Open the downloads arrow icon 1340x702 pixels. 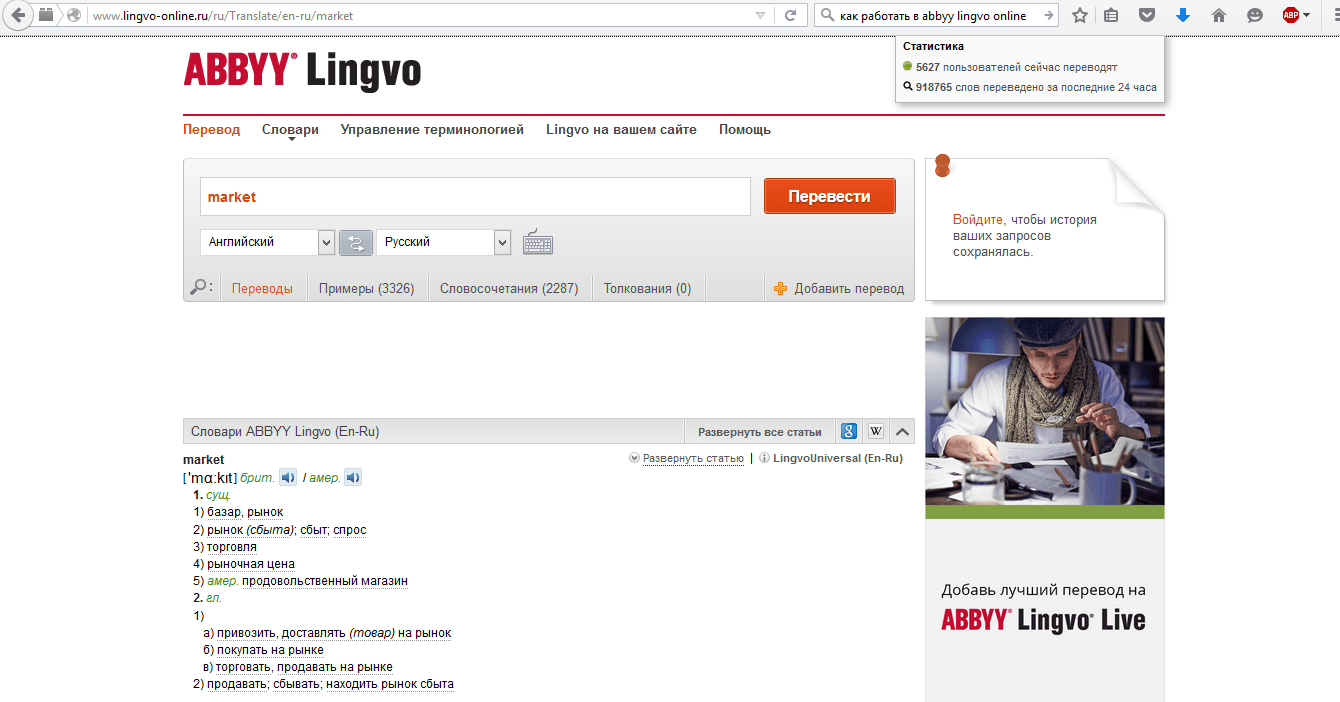click(1183, 15)
